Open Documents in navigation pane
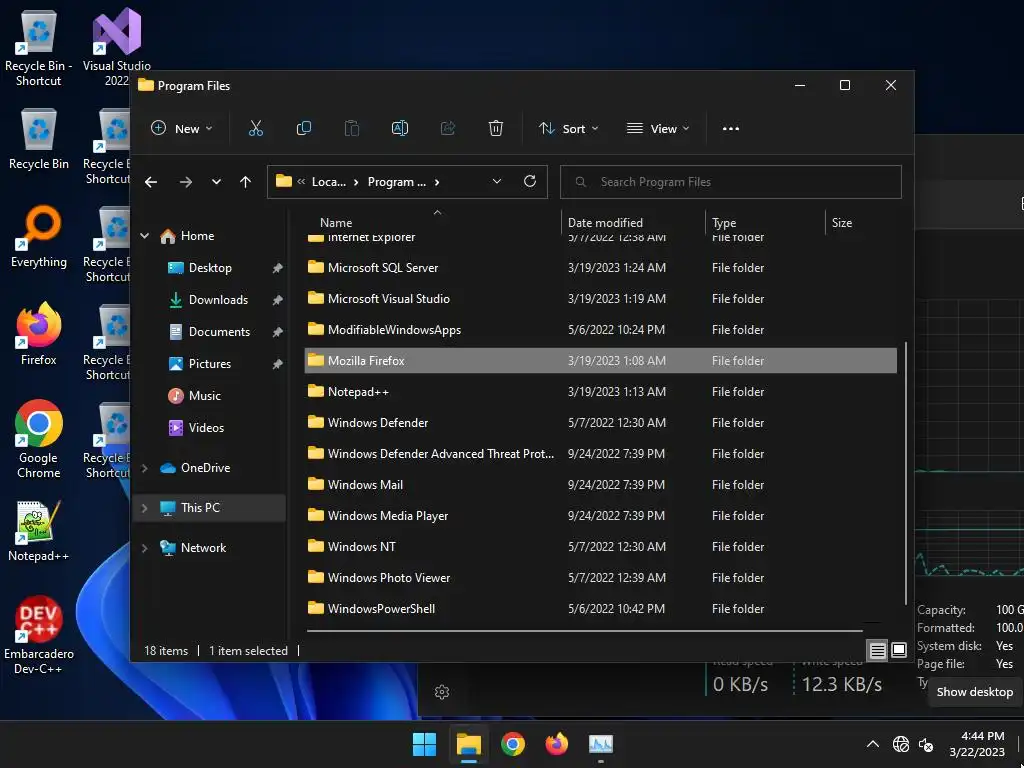 pos(219,332)
